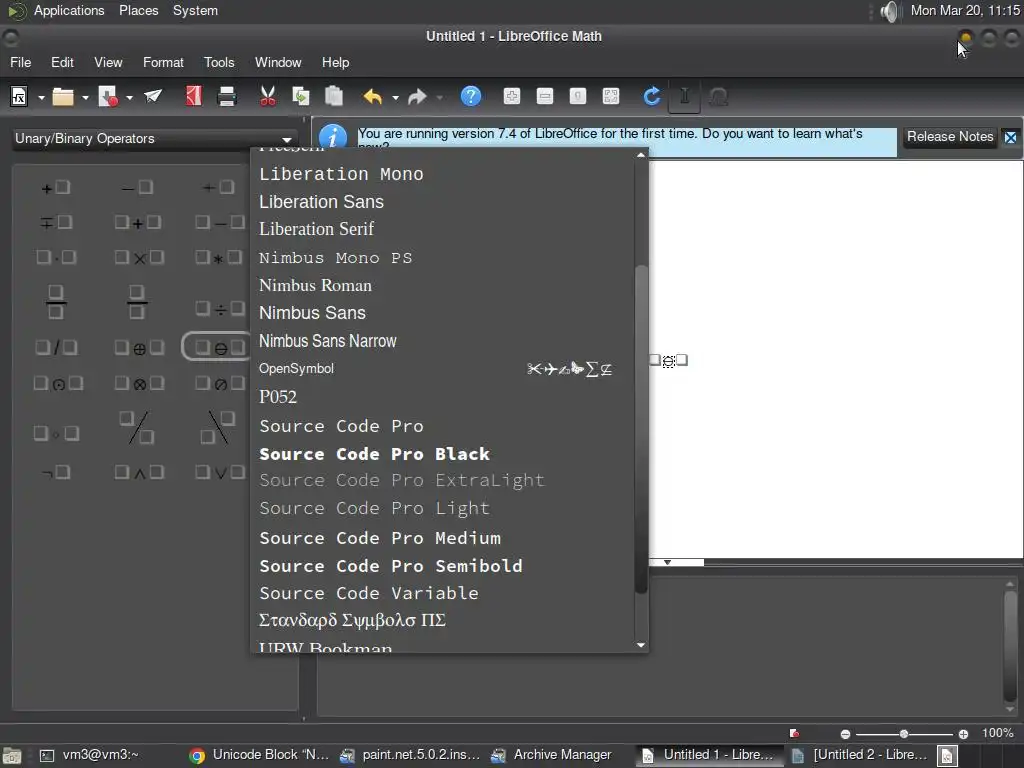Switch to Archive Manager in taskbar
This screenshot has height=768, width=1024.
tap(552, 755)
